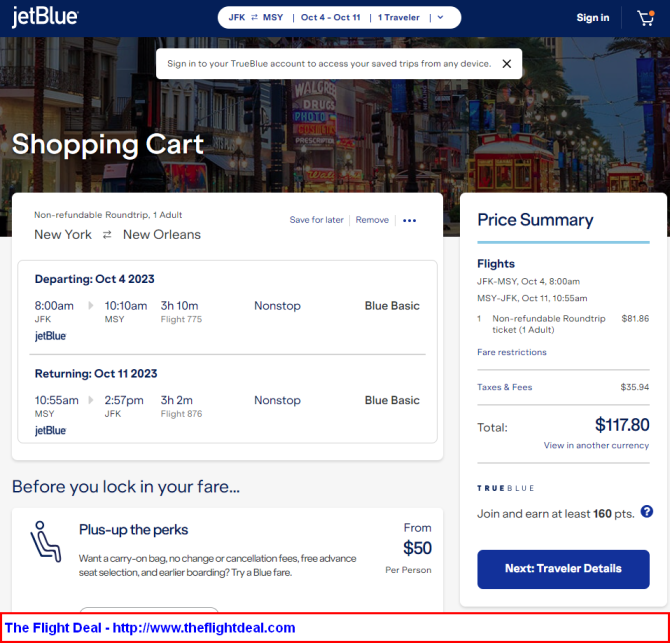Click the jetBlue logo in header

coord(45,17)
